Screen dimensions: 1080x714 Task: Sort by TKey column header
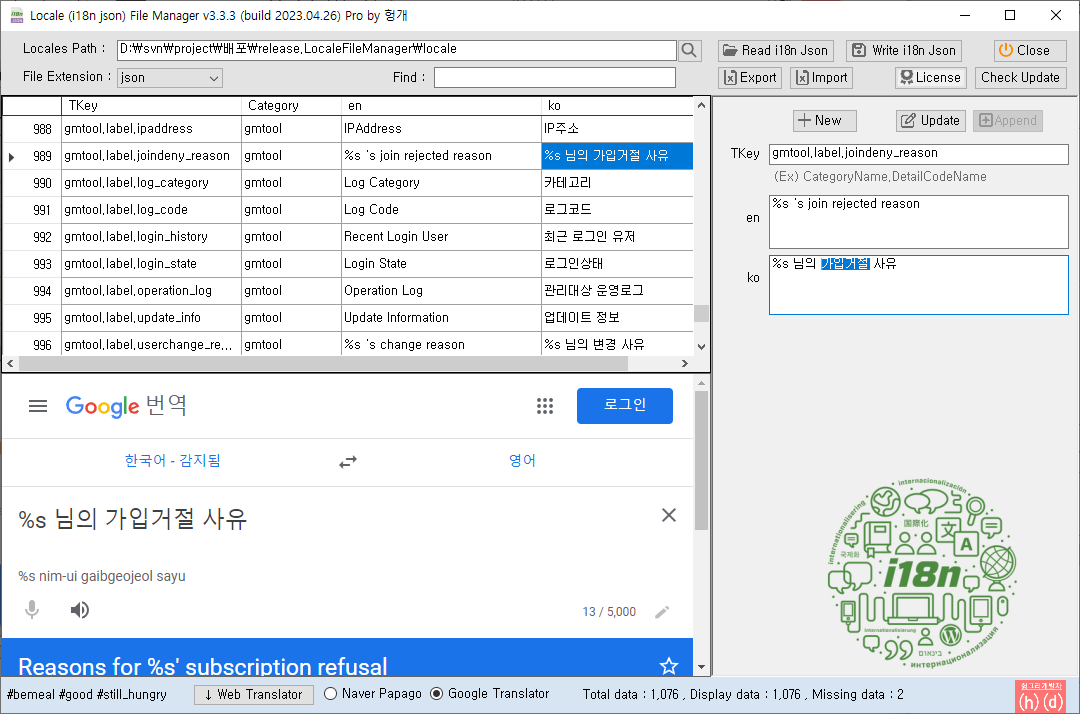[152, 105]
